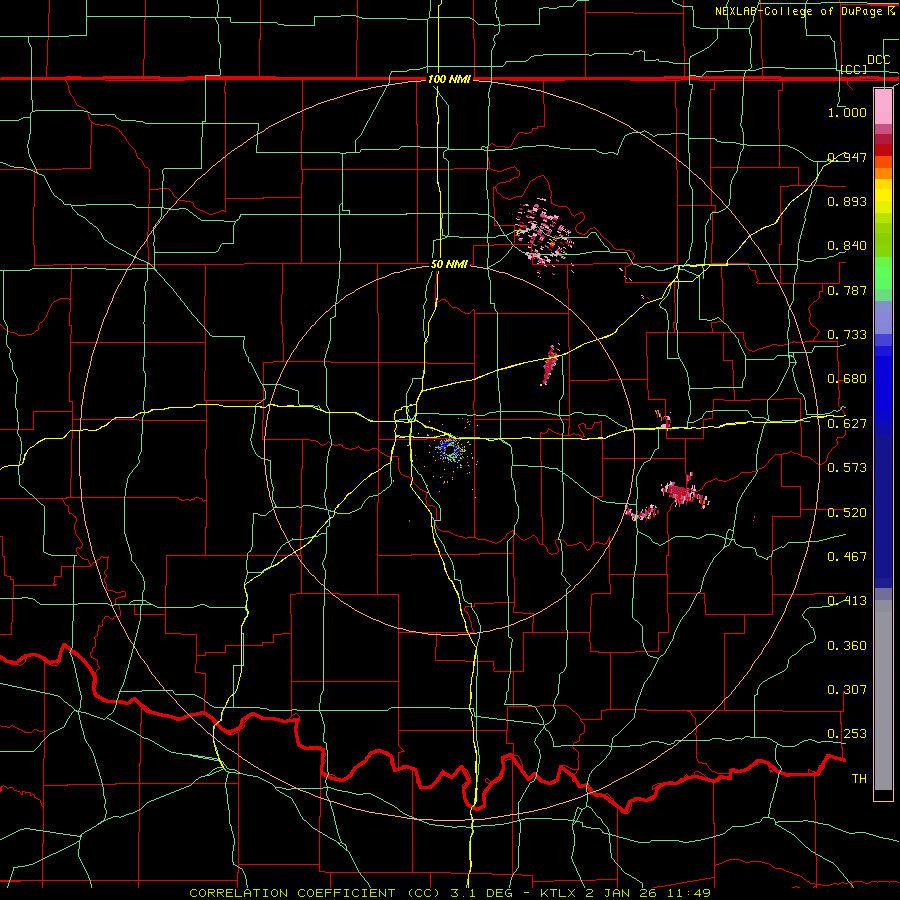Viewport: 900px width, 900px height.
Task: Pick the light pink swatch beside 1.000
Action: (x=883, y=107)
